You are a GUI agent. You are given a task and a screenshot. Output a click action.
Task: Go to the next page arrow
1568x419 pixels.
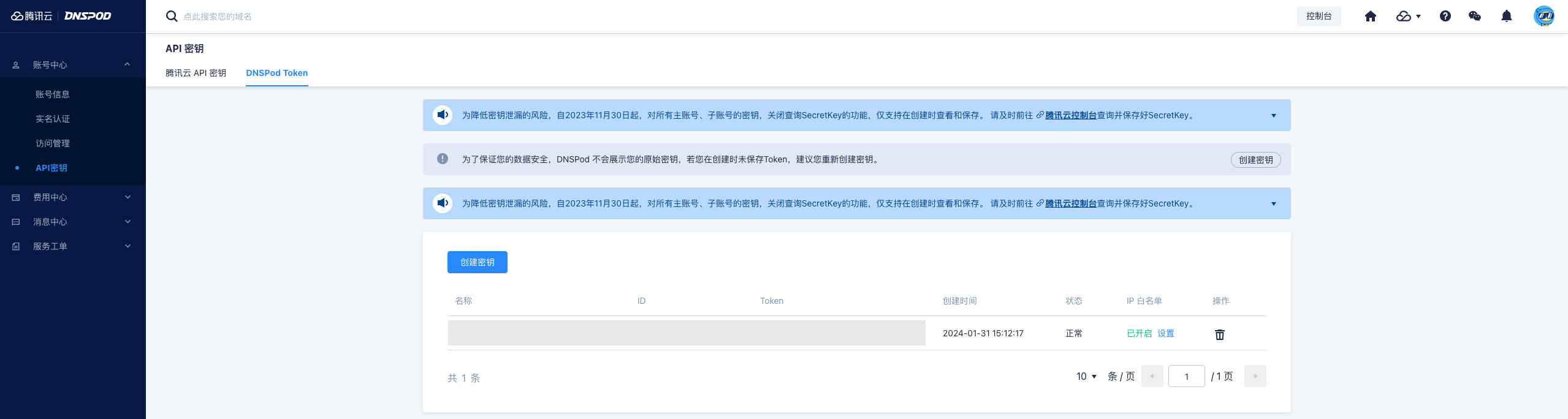click(1255, 376)
